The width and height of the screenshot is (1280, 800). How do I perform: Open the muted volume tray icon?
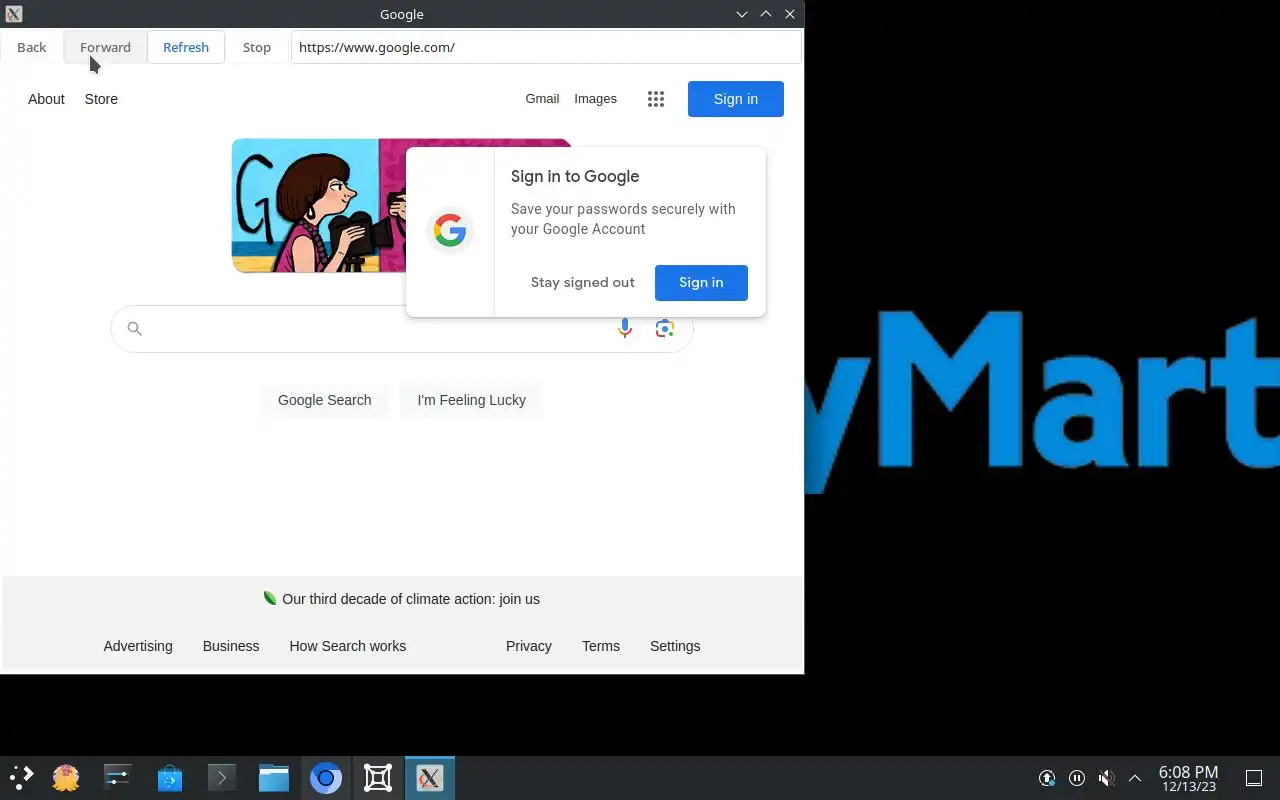click(1106, 778)
